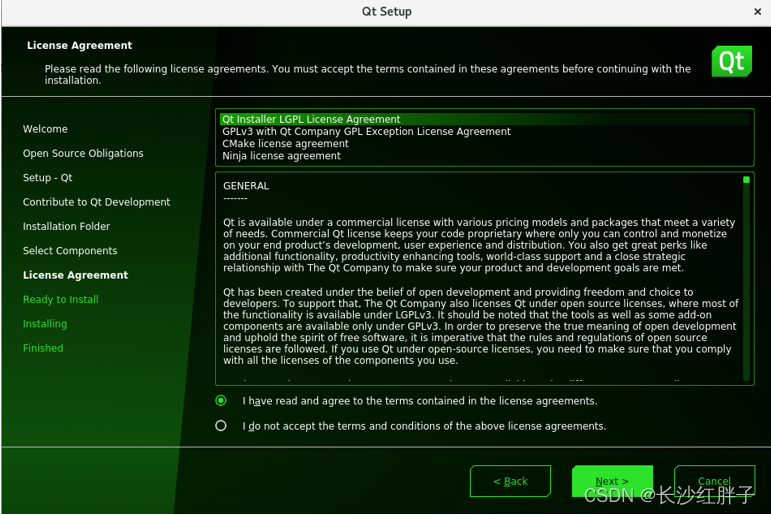Select GPLv3 with Qt Company GPL Exception
This screenshot has height=515, width=771.
coord(484,131)
